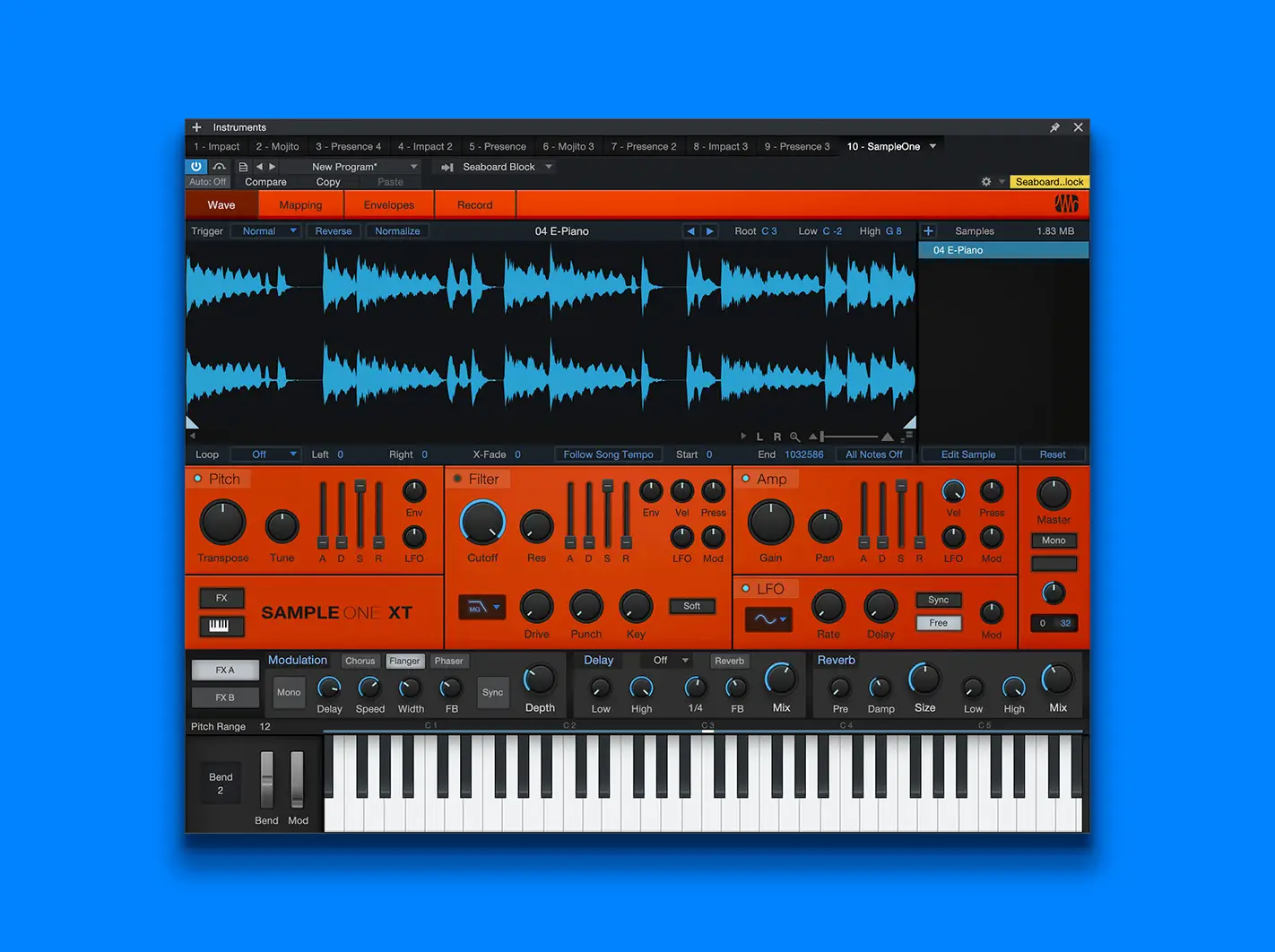
Task: Show the keyboard using the piano icon button
Action: click(220, 625)
